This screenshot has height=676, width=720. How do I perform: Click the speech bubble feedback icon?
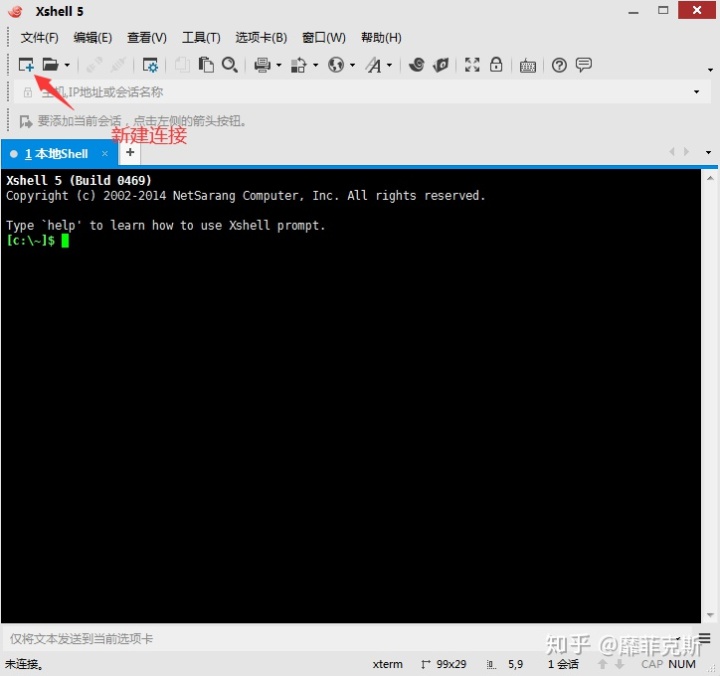pyautogui.click(x=584, y=65)
